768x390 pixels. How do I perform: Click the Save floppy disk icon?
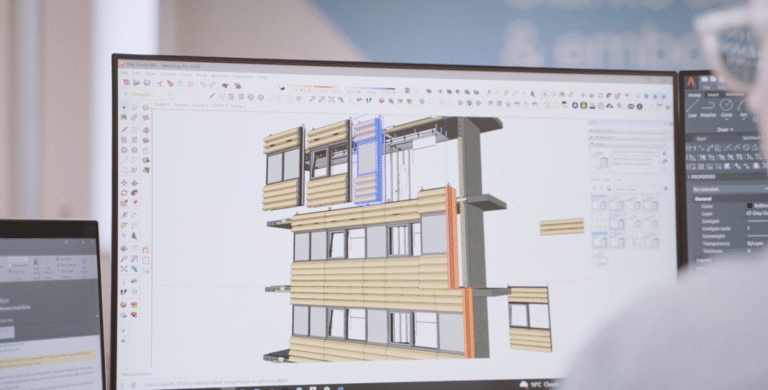coord(147,83)
